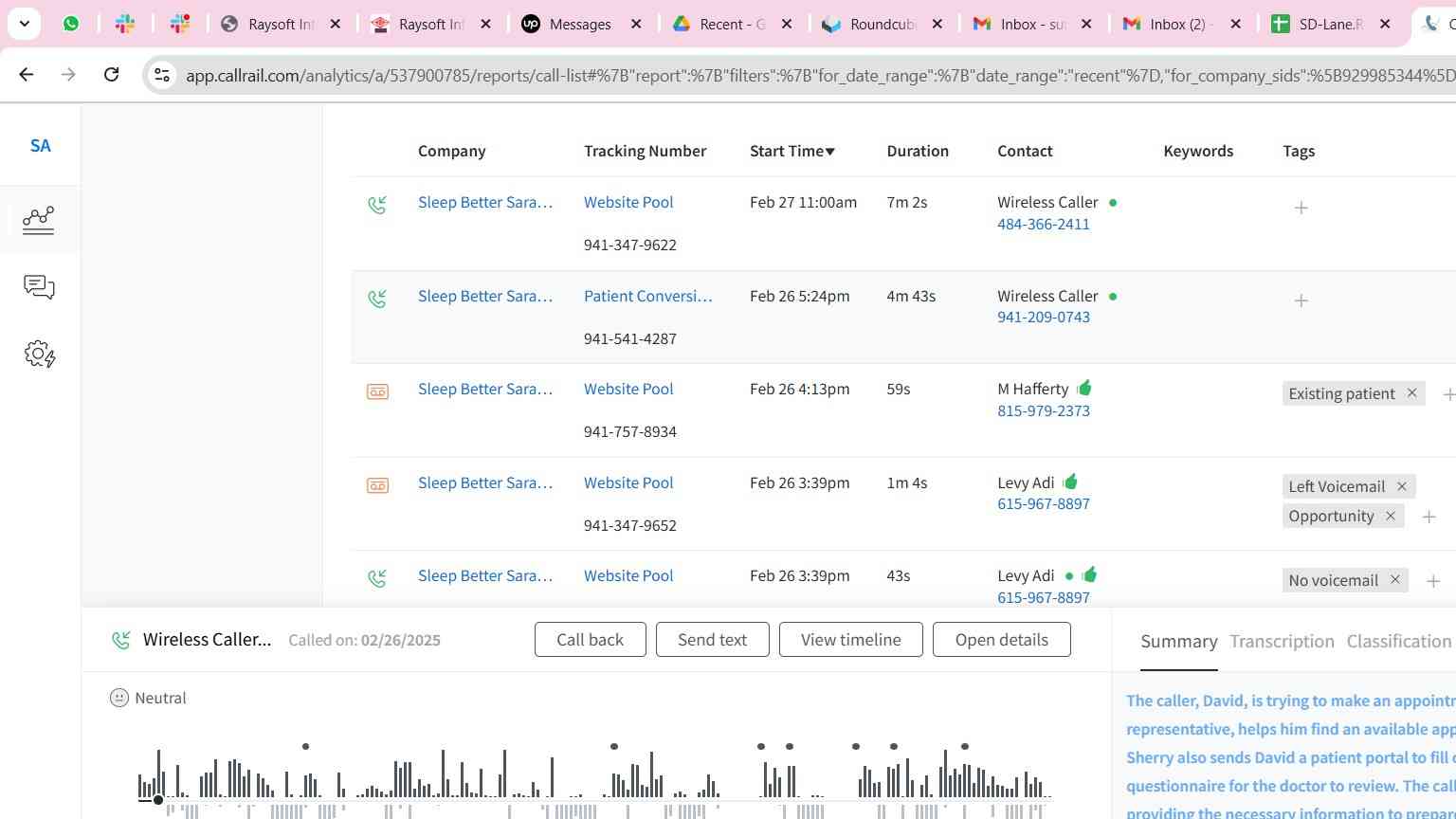Click thumbs-up icon beside Levy Adi 1m 4s call

click(x=1070, y=482)
